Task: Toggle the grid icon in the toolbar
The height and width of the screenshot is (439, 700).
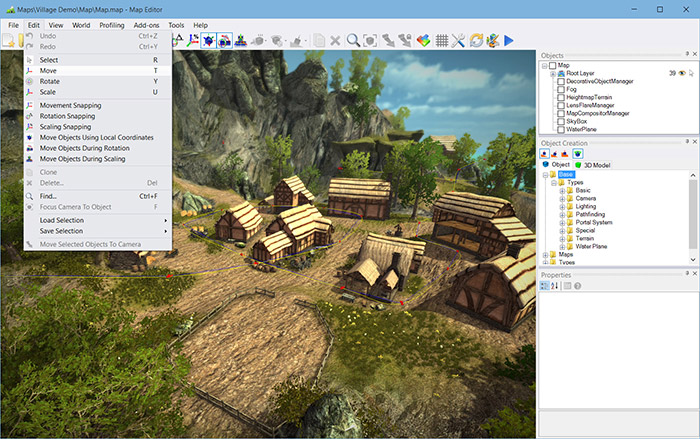Action: click(x=442, y=41)
